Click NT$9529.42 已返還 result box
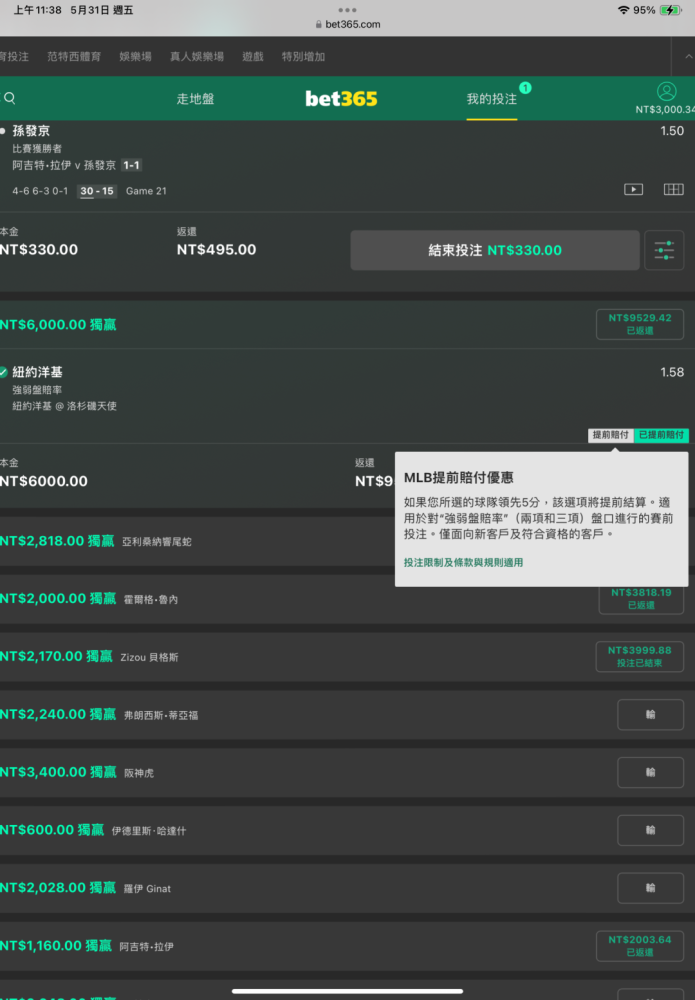This screenshot has width=695, height=1000. tap(640, 324)
